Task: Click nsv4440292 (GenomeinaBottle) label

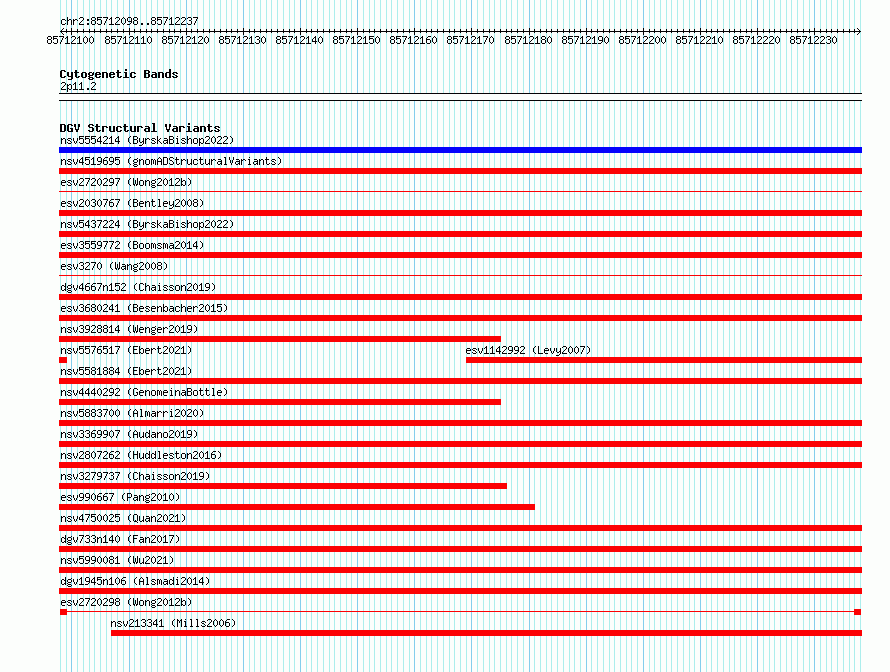Action: [144, 392]
